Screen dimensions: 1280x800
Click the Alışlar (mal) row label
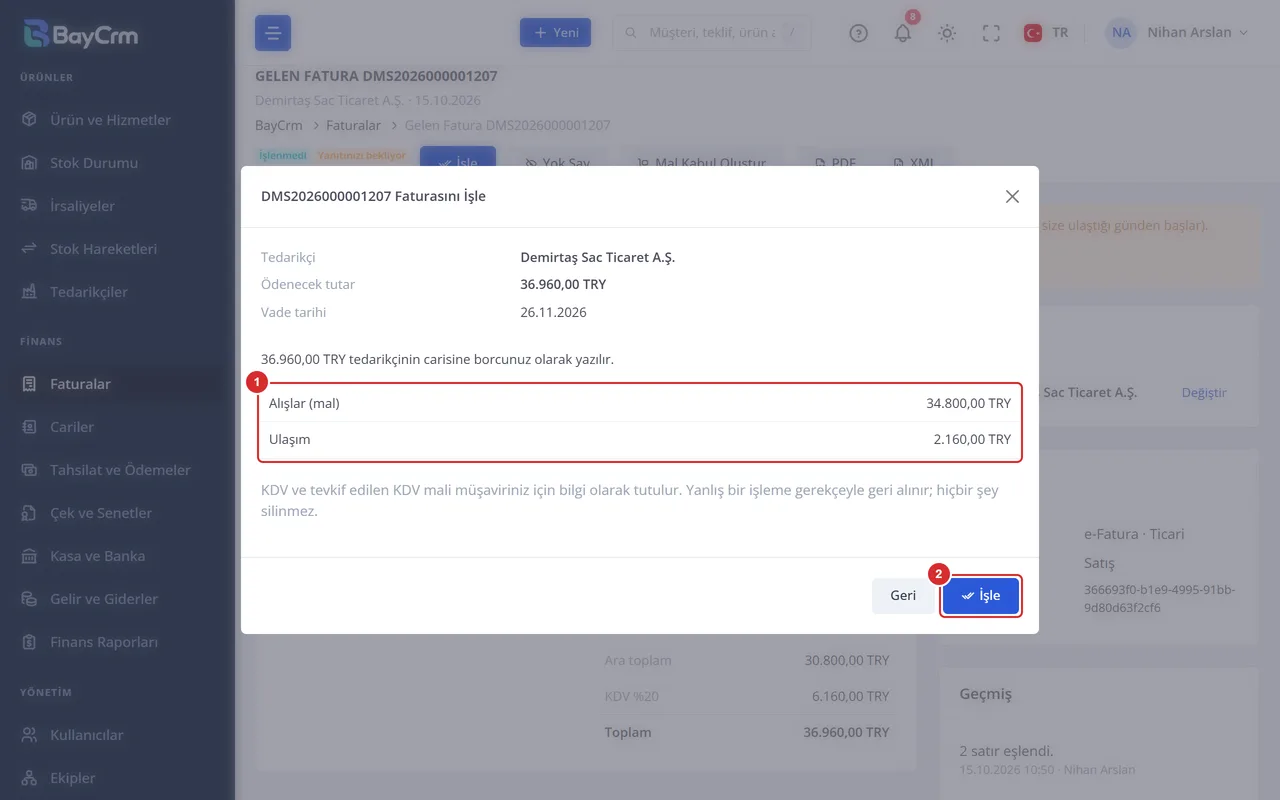[x=305, y=403]
